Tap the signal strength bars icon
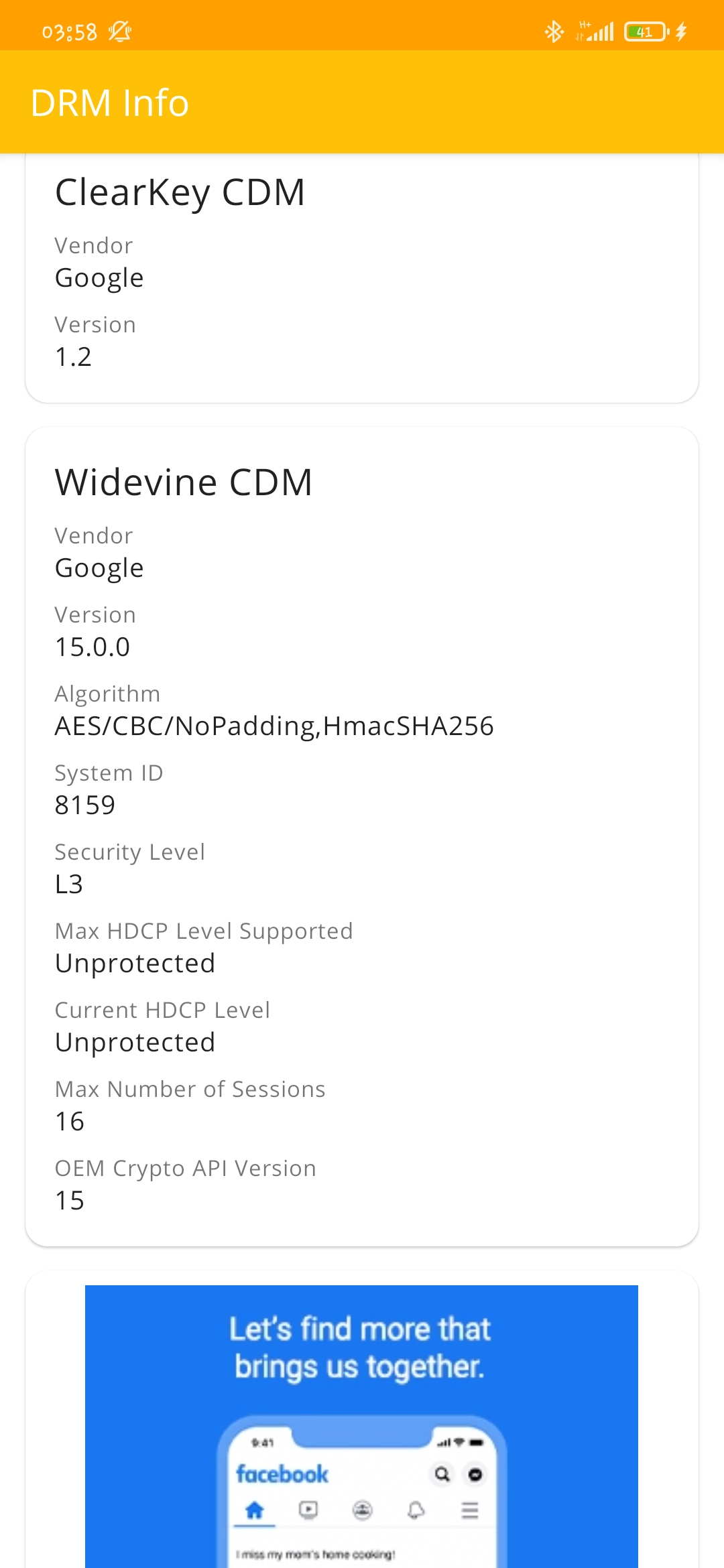Viewport: 724px width, 1568px height. 595,31
